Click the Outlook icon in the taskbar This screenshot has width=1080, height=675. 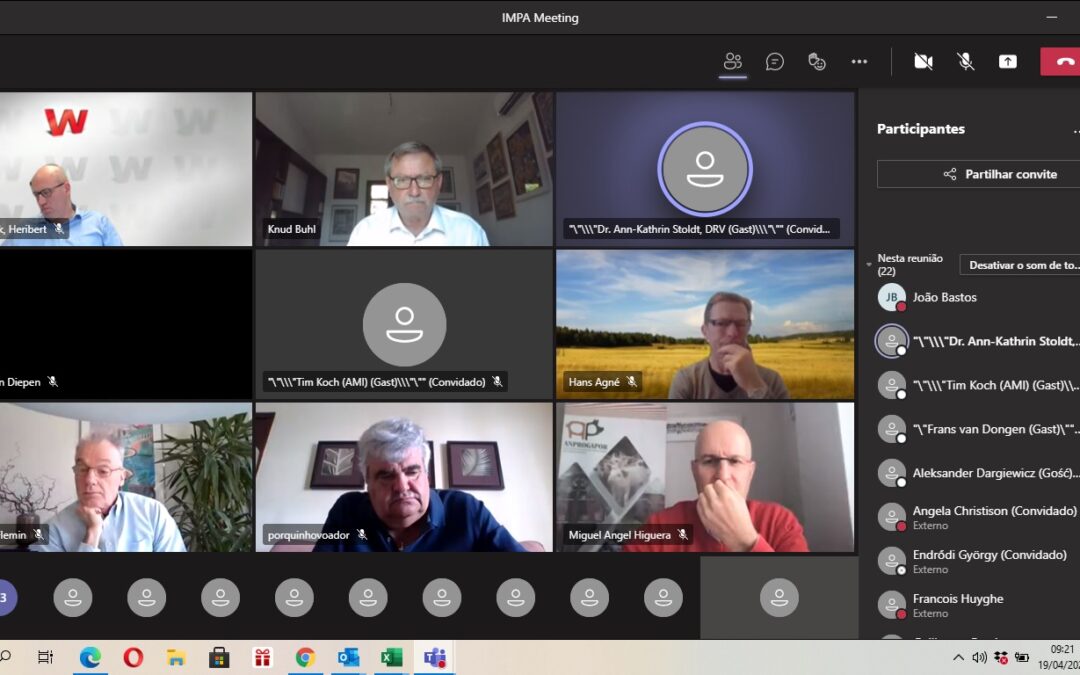348,657
